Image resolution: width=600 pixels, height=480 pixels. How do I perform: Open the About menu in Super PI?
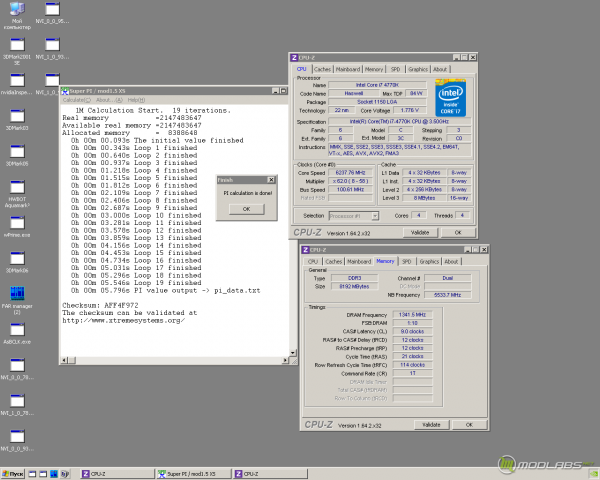pyautogui.click(x=109, y=100)
